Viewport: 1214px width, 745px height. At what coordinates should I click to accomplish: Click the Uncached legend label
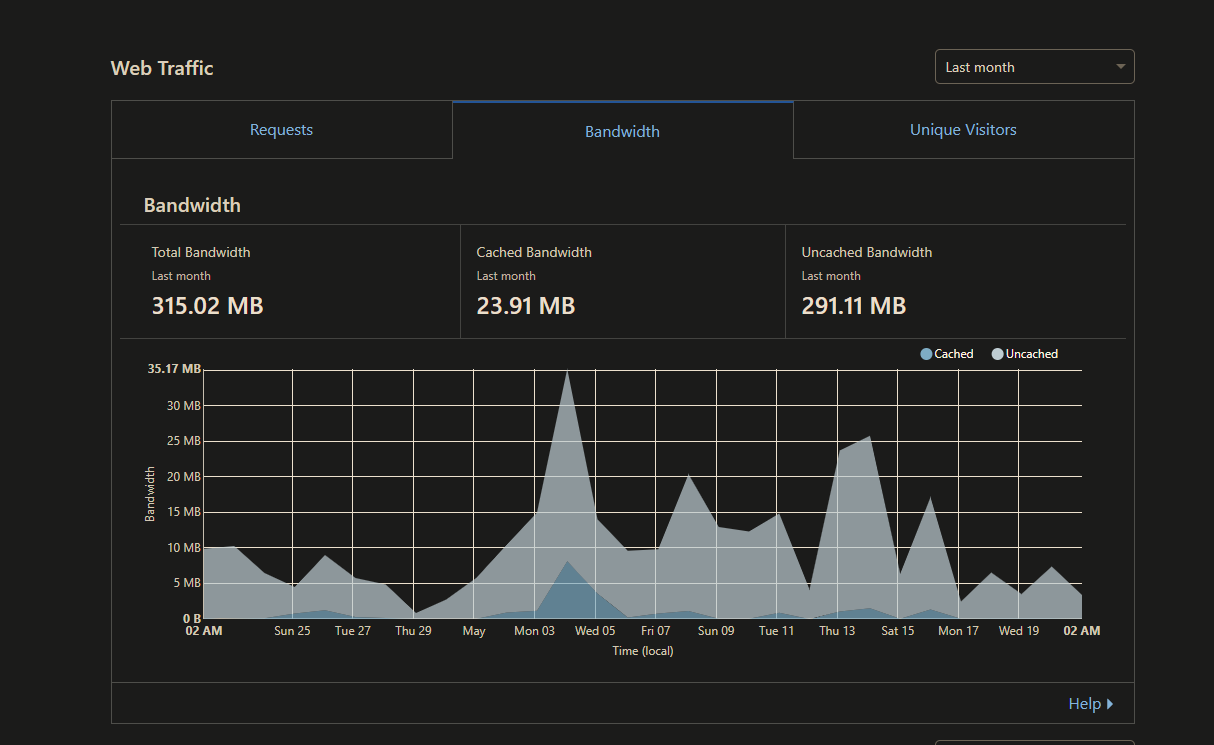1031,354
